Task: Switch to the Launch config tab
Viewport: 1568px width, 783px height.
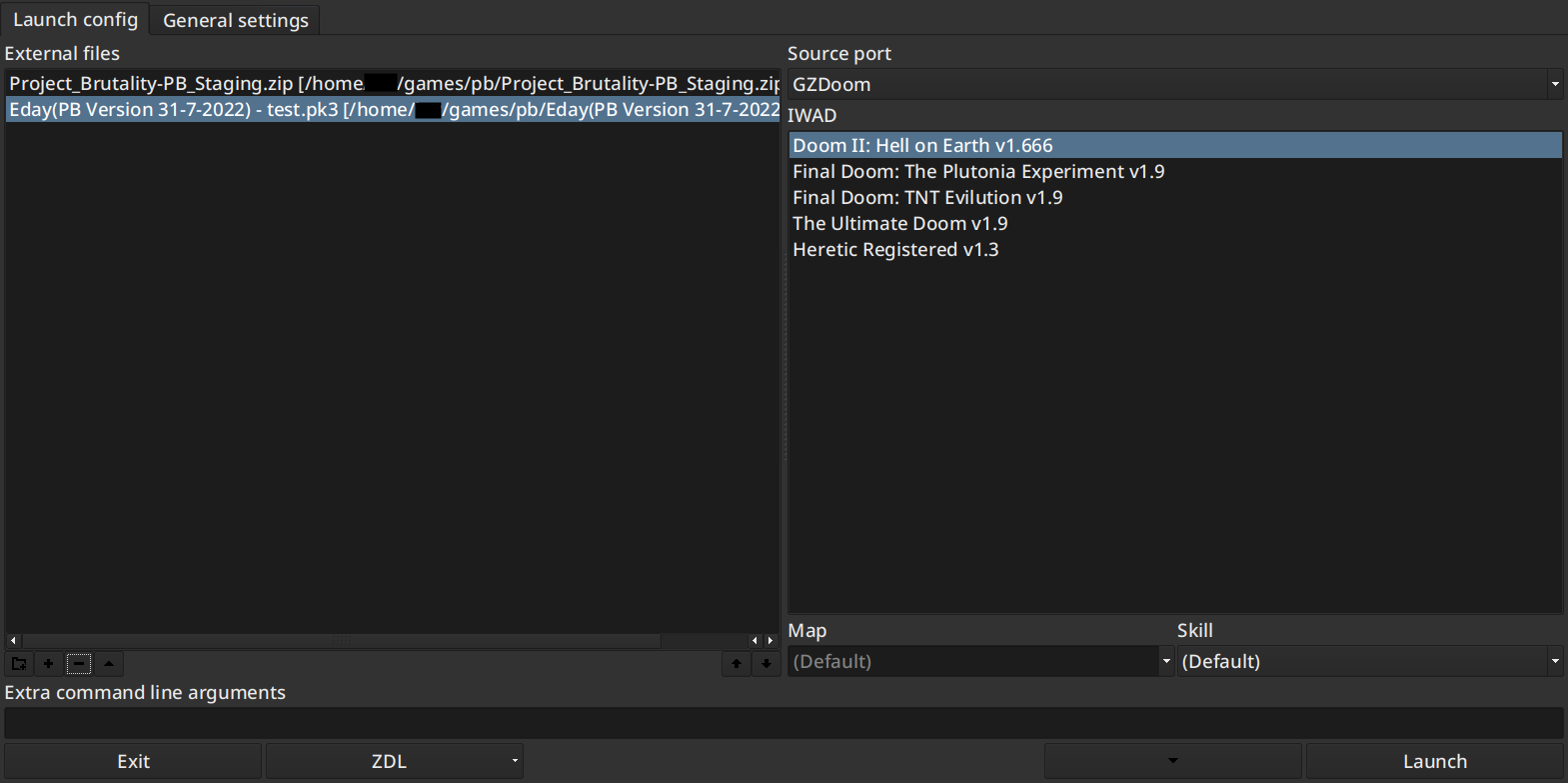Action: [76, 19]
